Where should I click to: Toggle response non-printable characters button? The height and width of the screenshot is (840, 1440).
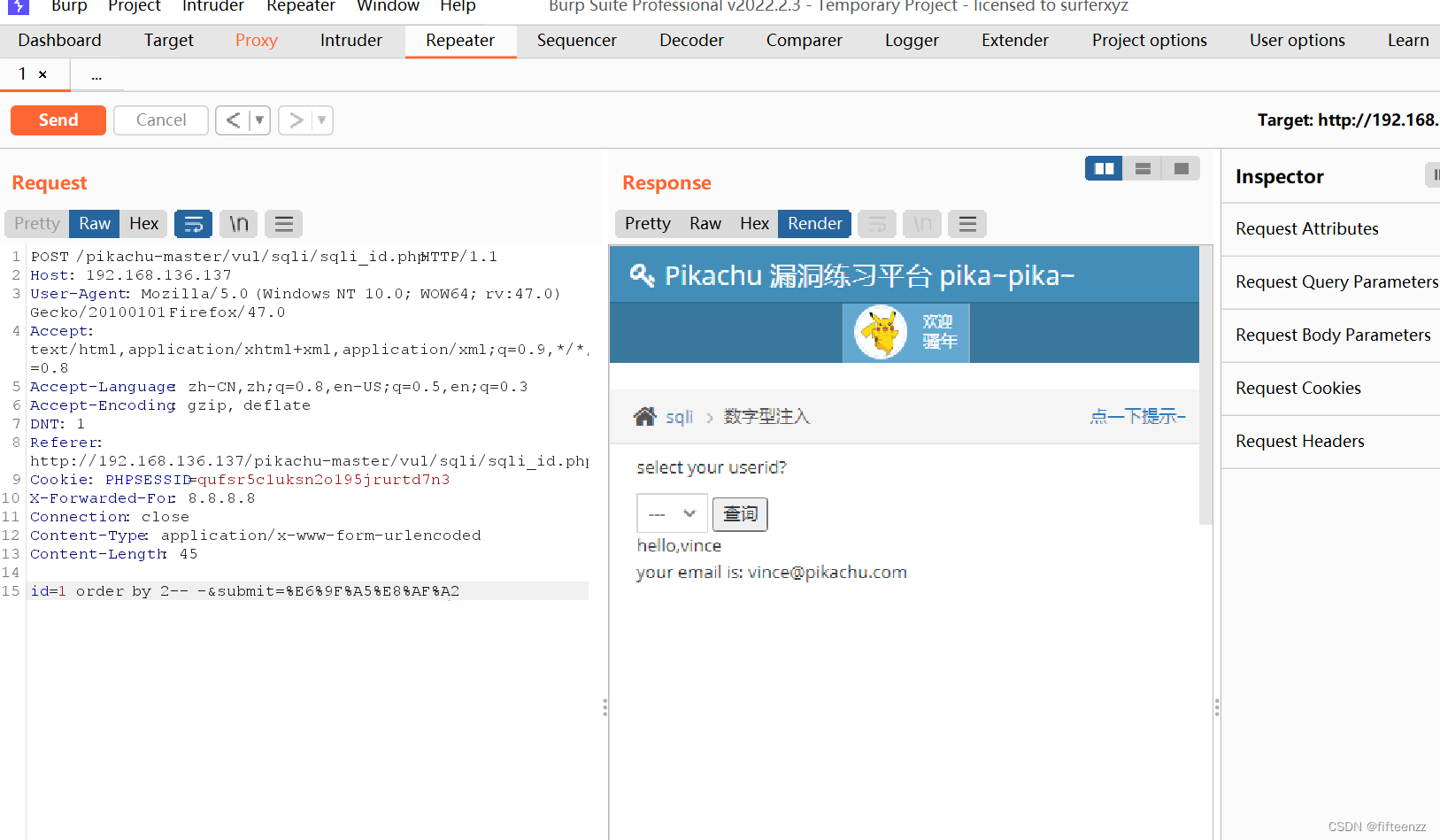click(x=922, y=224)
